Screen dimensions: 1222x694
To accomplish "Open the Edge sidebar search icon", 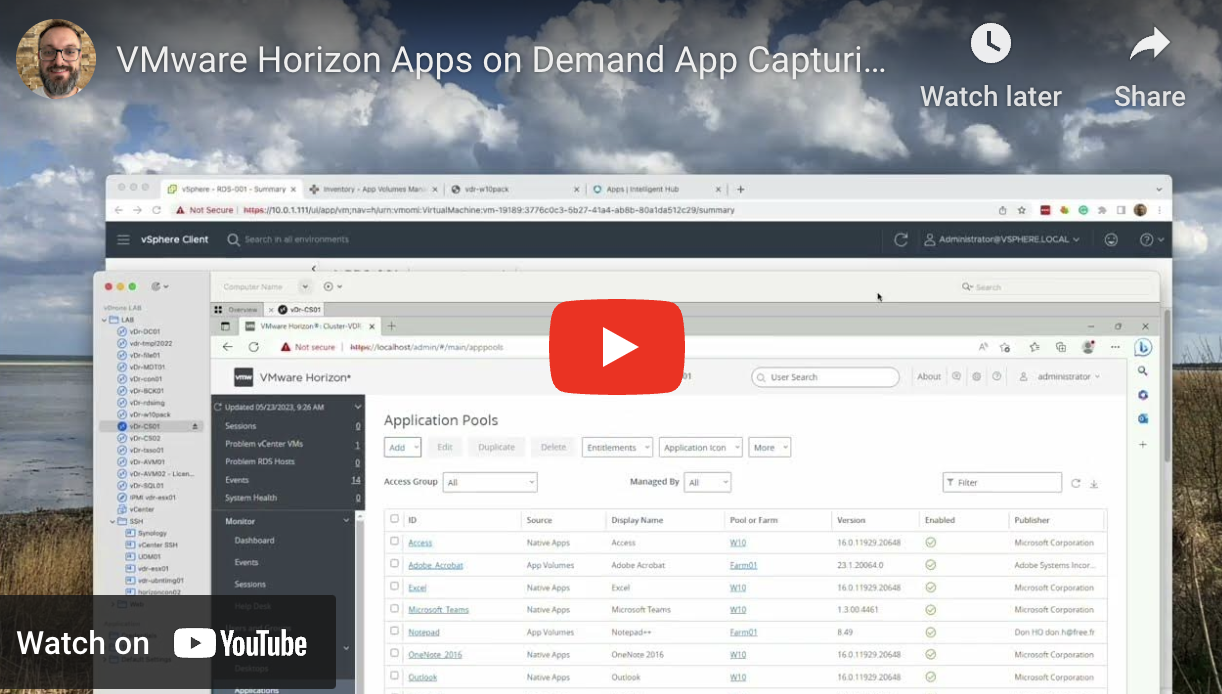I will (x=1143, y=370).
